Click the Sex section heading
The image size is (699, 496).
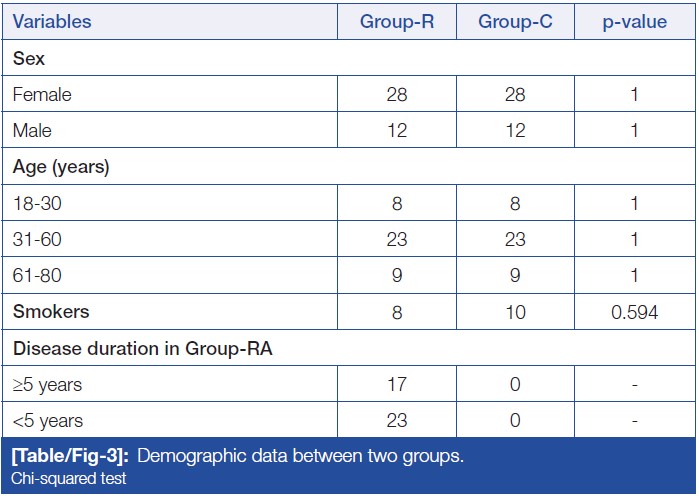point(27,59)
